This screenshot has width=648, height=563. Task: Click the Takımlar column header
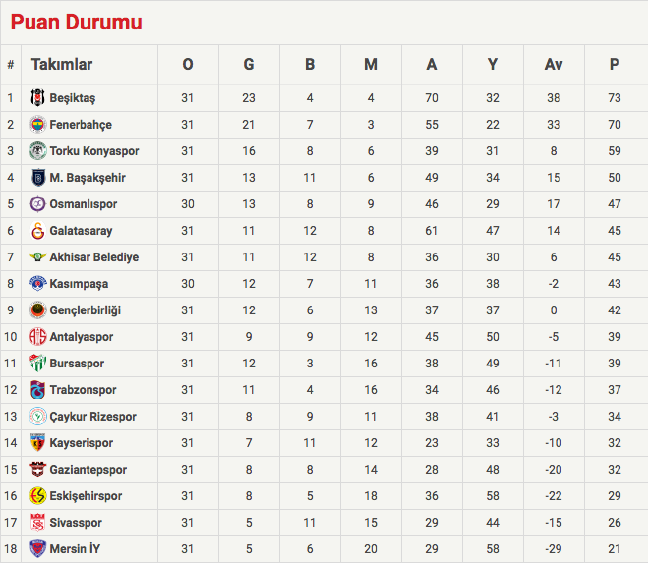tap(61, 65)
